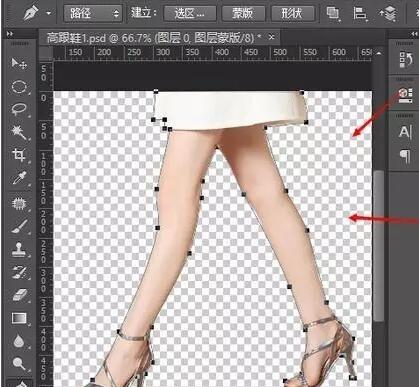The image size is (419, 387).
Task: Select the Healing Brush tool
Action: 19,203
